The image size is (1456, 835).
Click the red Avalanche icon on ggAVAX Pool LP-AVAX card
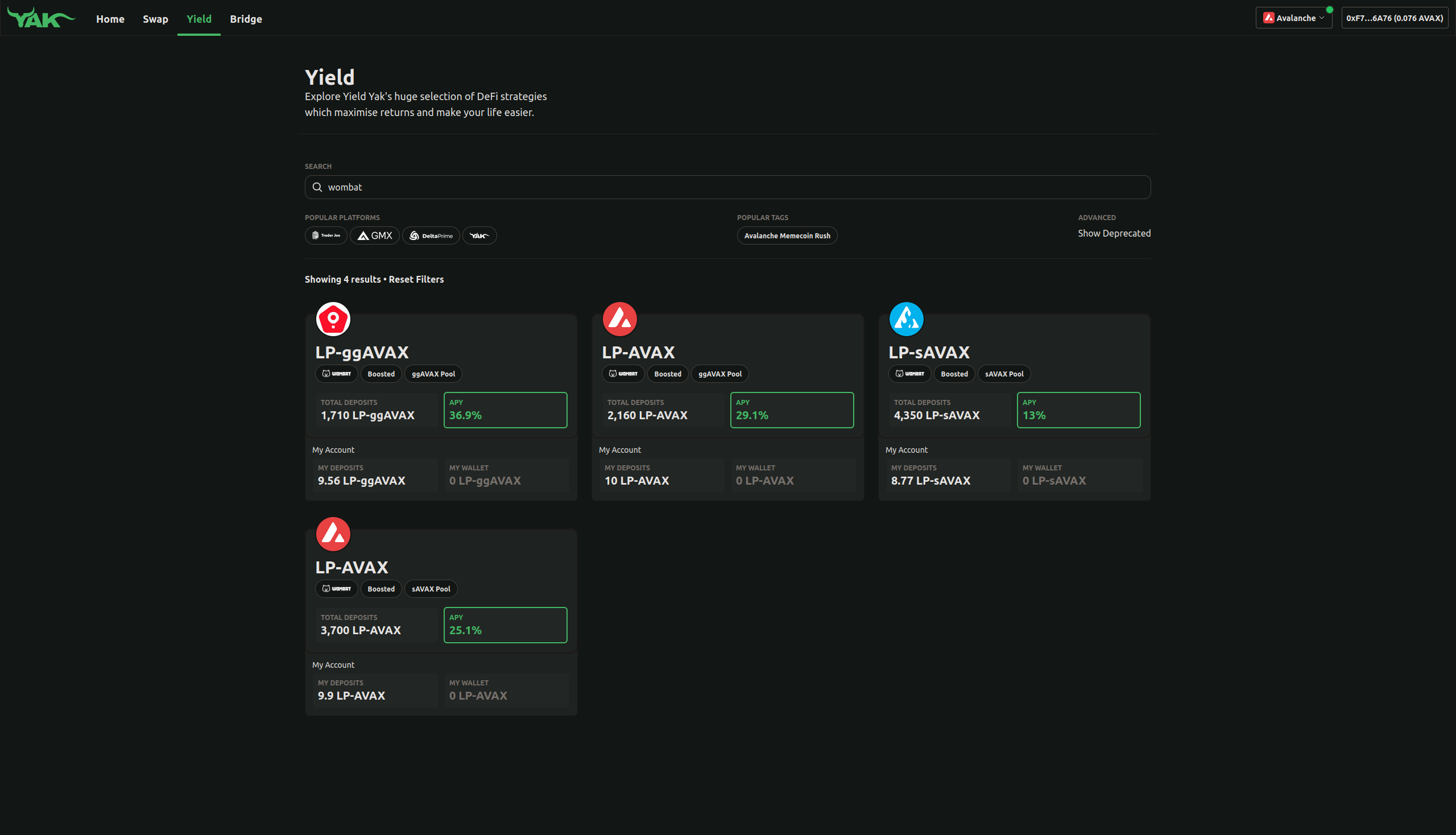point(620,319)
